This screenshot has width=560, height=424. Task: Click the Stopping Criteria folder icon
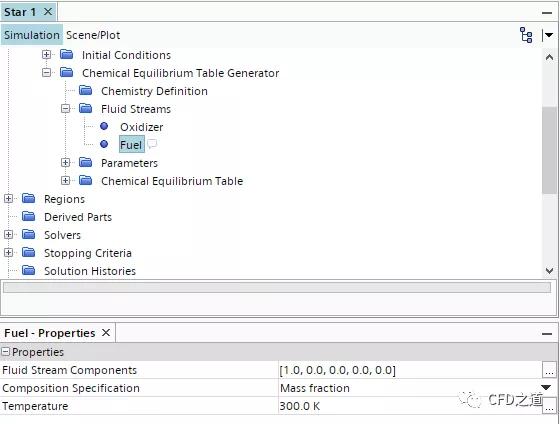[x=29, y=253]
